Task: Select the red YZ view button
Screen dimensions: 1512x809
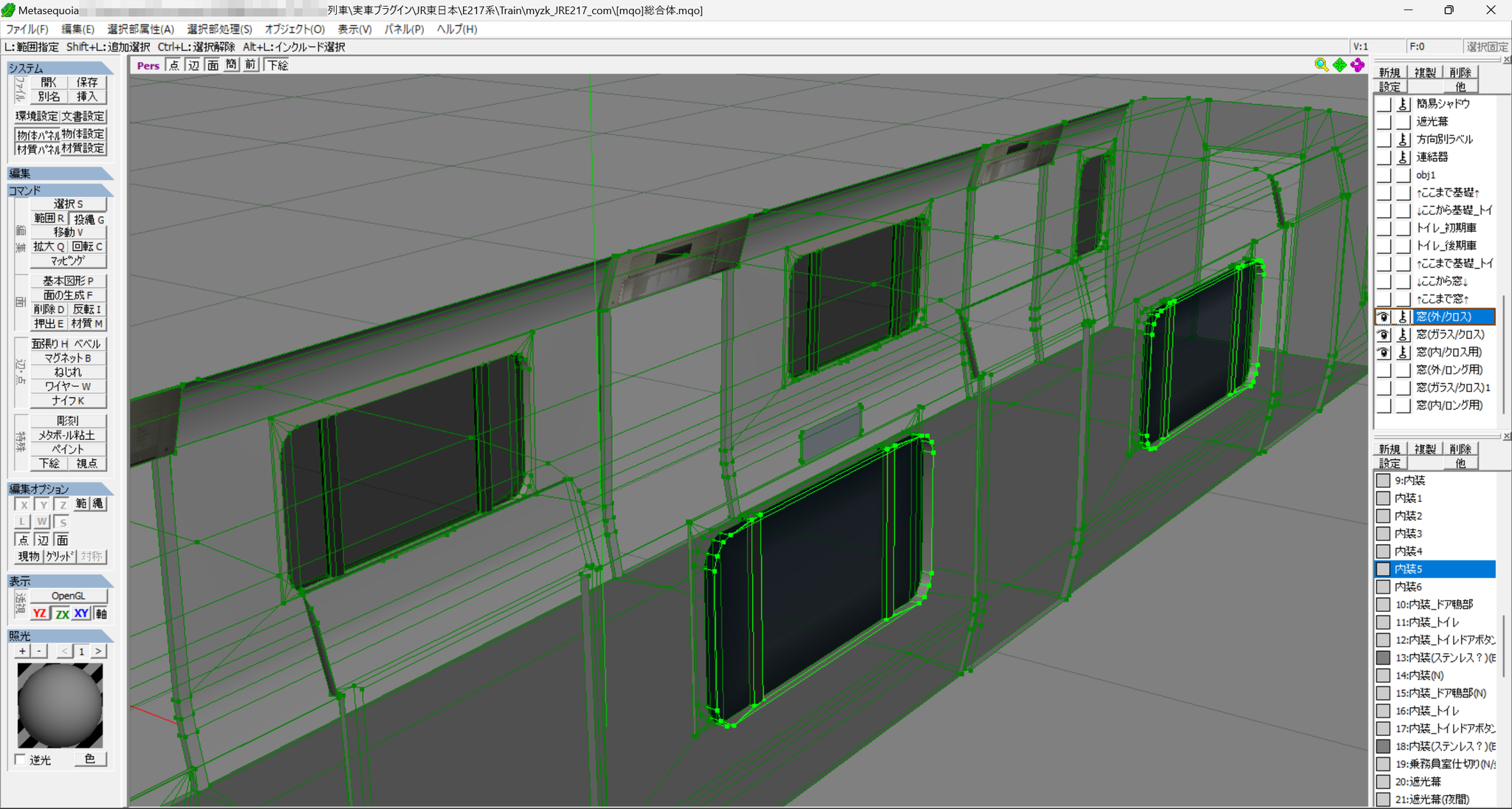Action: pyautogui.click(x=40, y=613)
